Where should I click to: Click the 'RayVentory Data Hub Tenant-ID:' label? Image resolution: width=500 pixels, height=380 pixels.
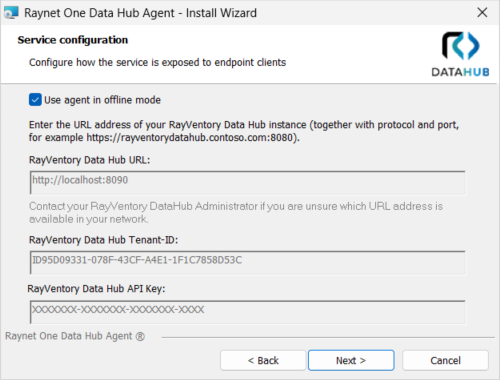coord(103,240)
